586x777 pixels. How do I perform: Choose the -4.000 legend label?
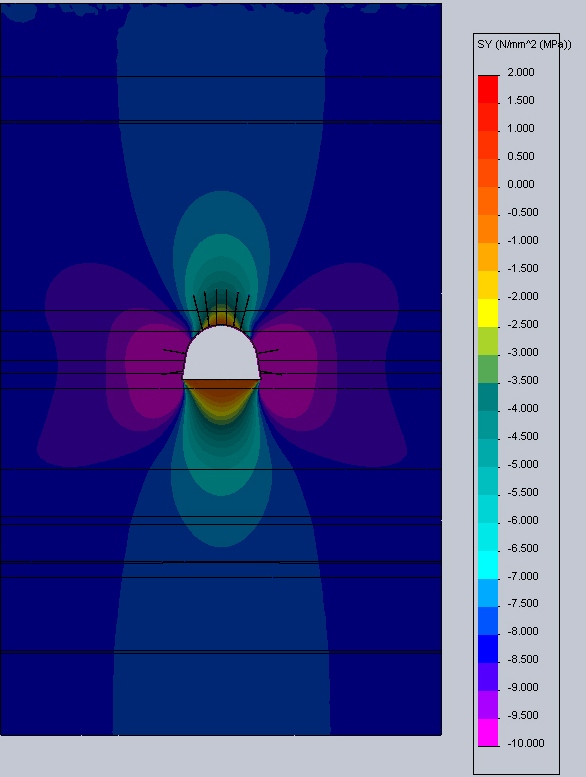click(x=523, y=408)
